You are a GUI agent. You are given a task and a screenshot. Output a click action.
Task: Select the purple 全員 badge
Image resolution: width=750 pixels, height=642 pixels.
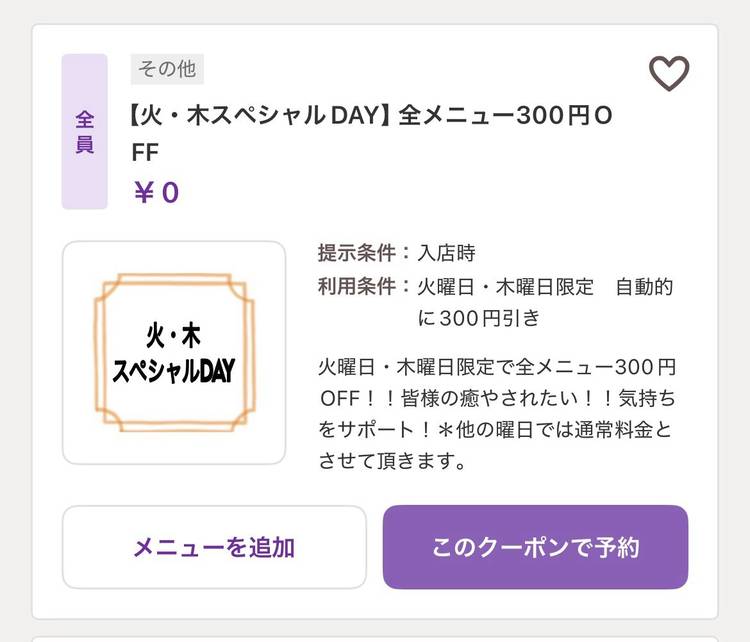tap(84, 131)
